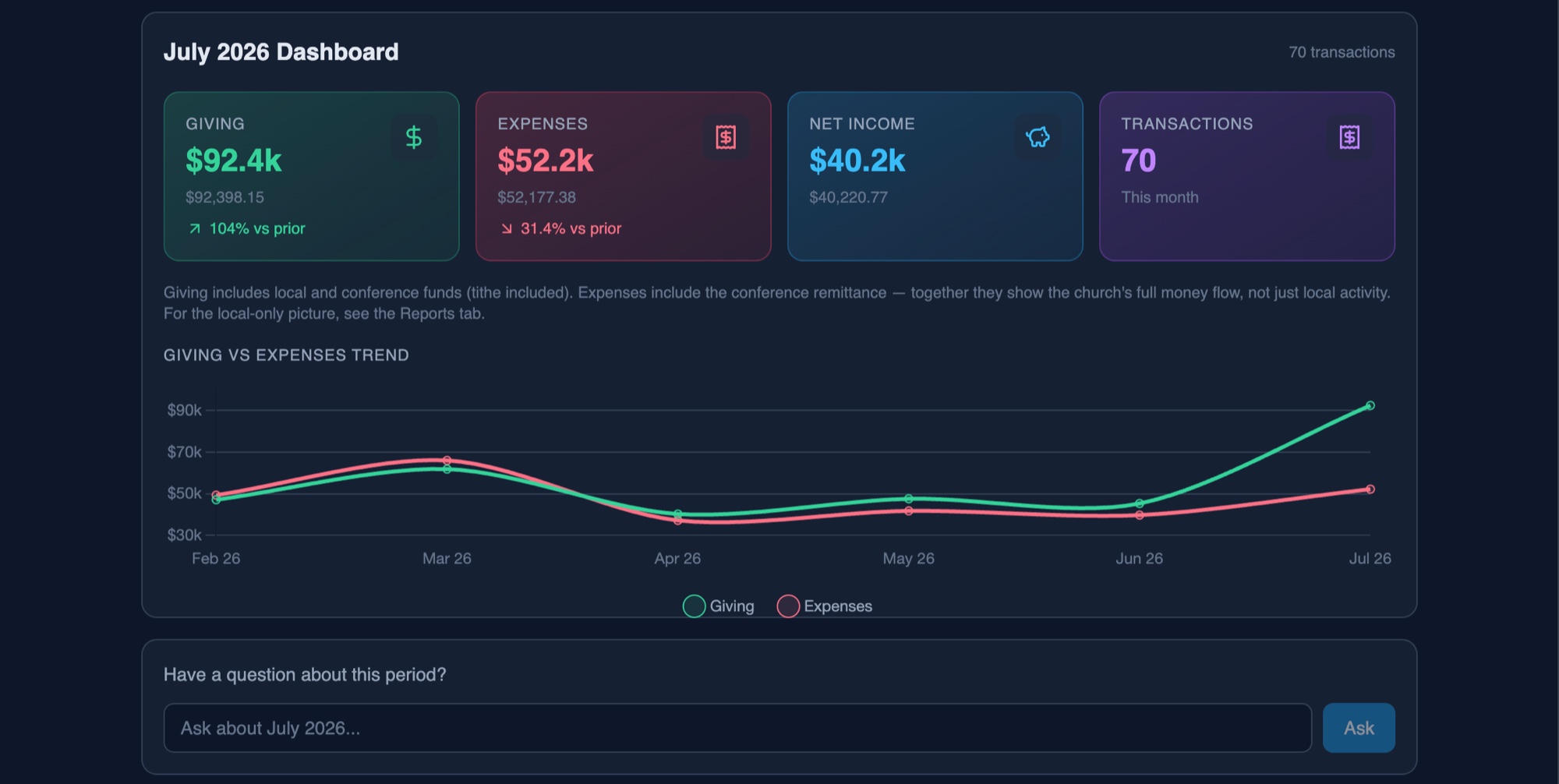Screen dimensions: 1559x784
Task: Click the $52.2k expenses total
Action: point(546,161)
